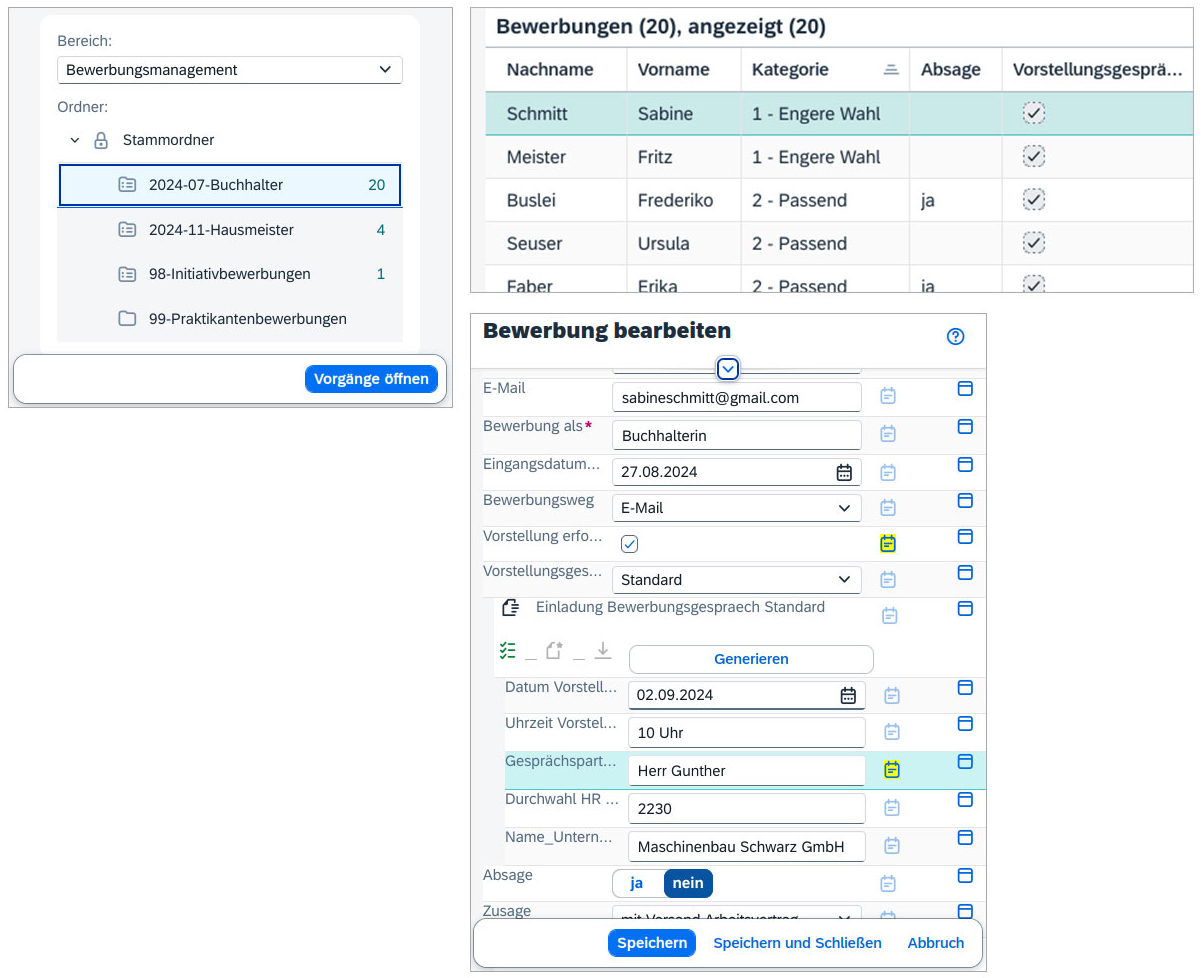The width and height of the screenshot is (1202, 978).
Task: Click the Generieren button
Action: pos(750,659)
